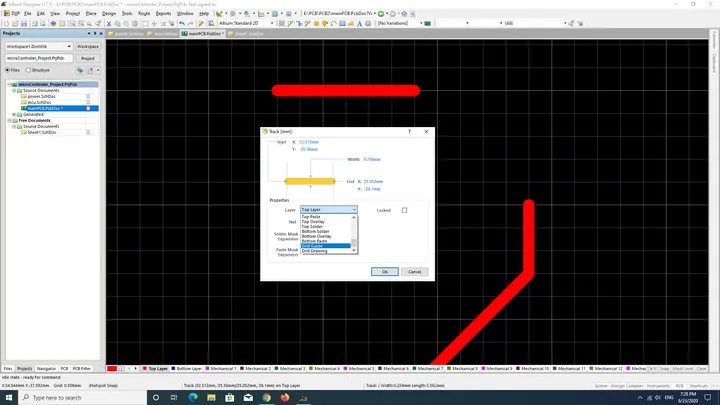Open the Layer dropdown showing Top Layer
The height and width of the screenshot is (405, 720).
tap(328, 209)
